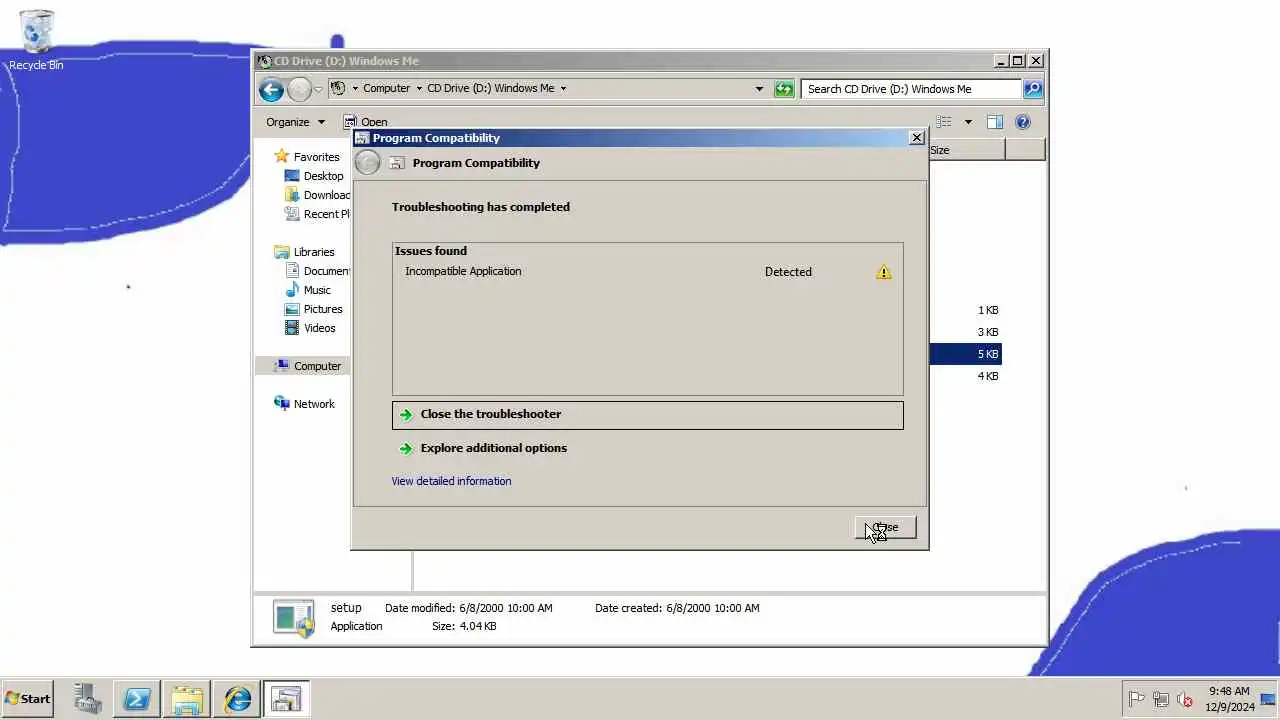Click the taskbar clock showing 9:48 AM
This screenshot has width=1280, height=720.
coord(1229,699)
